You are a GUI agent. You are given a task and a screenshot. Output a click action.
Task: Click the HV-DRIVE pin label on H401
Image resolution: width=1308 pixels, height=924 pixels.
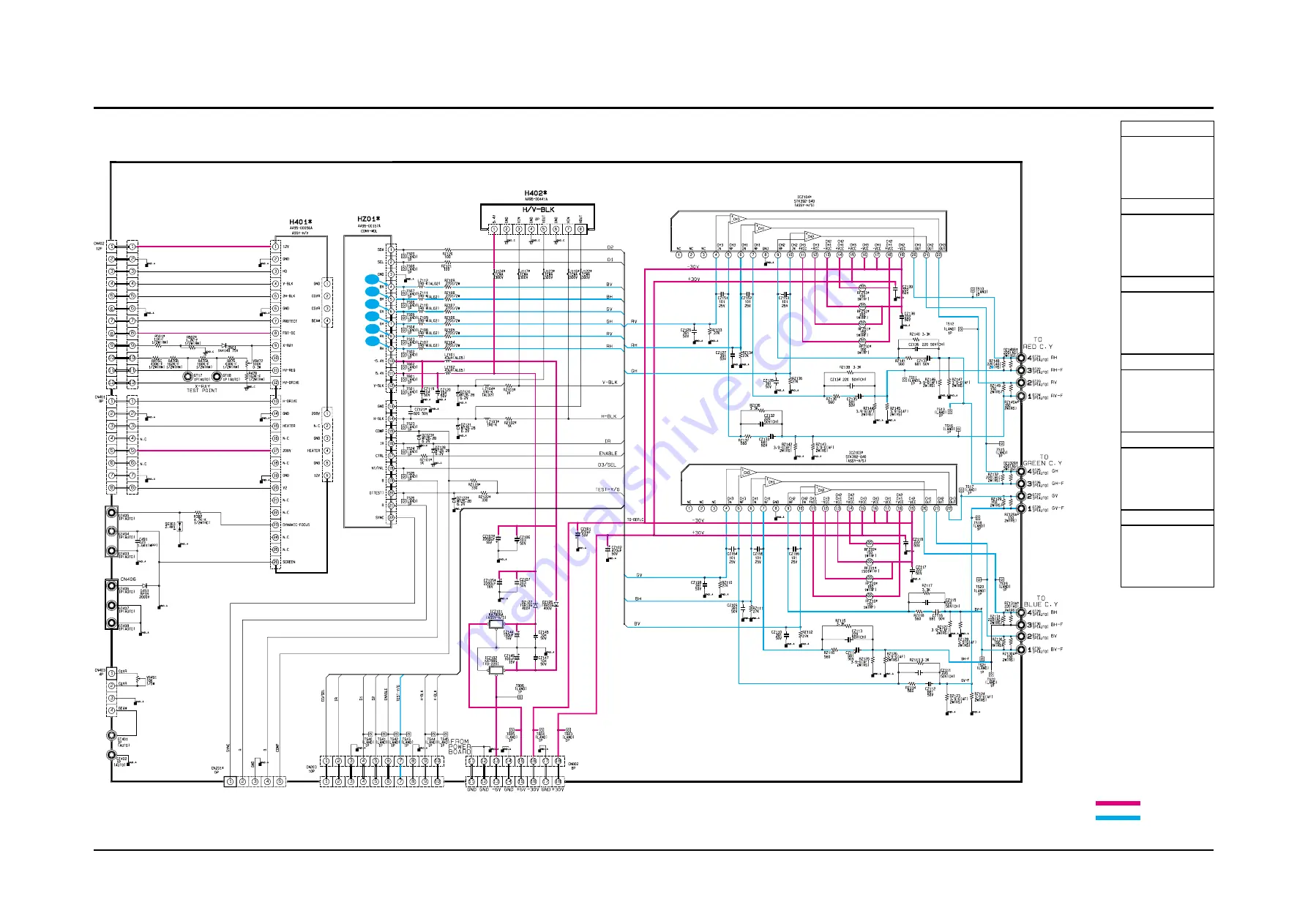coord(291,383)
